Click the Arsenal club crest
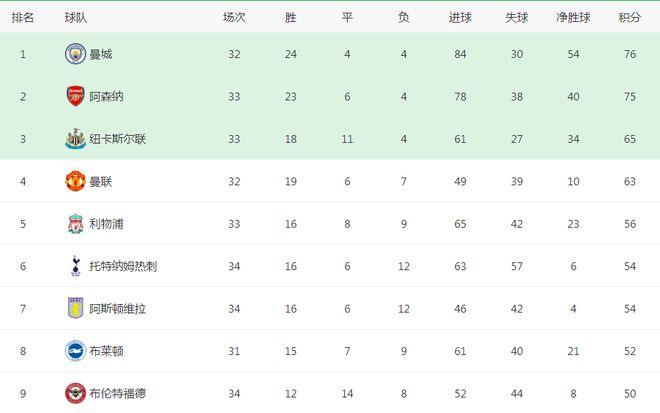The image size is (660, 413). coord(75,96)
